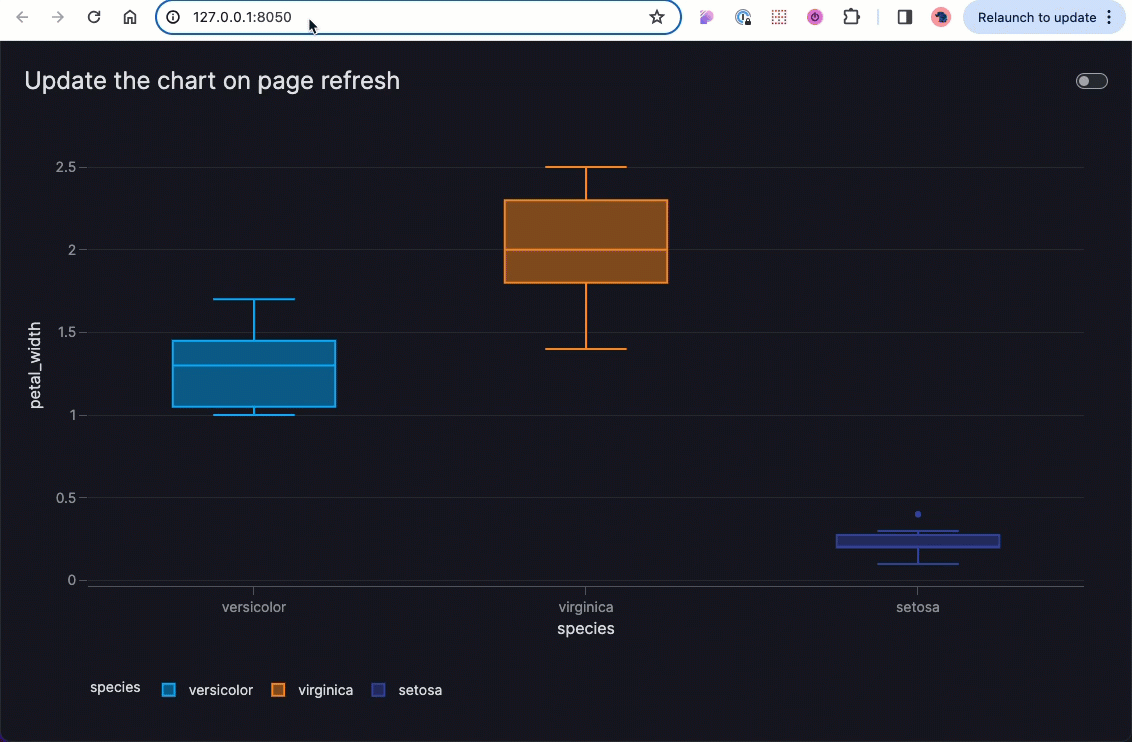
Task: Open the browser side panel
Action: click(905, 17)
